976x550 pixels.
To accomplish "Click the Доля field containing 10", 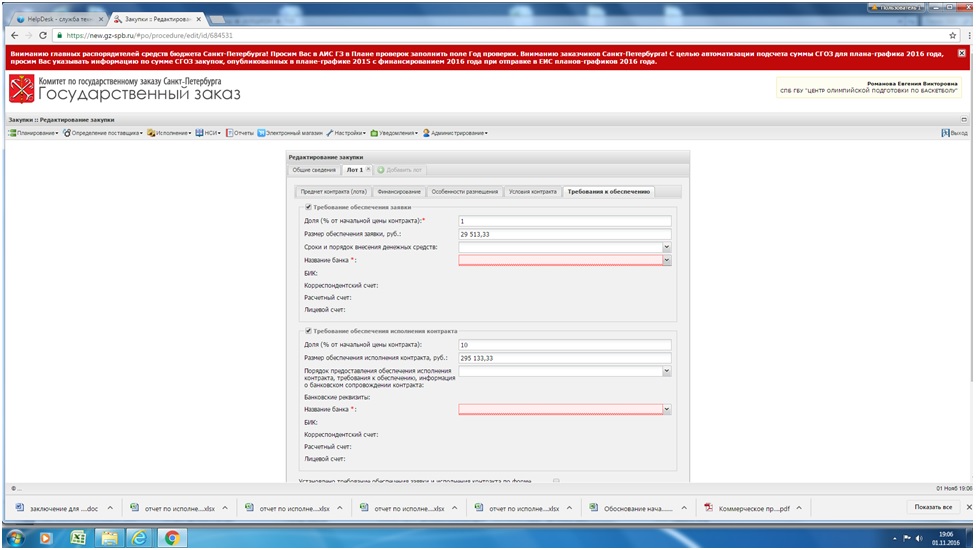I will [565, 345].
